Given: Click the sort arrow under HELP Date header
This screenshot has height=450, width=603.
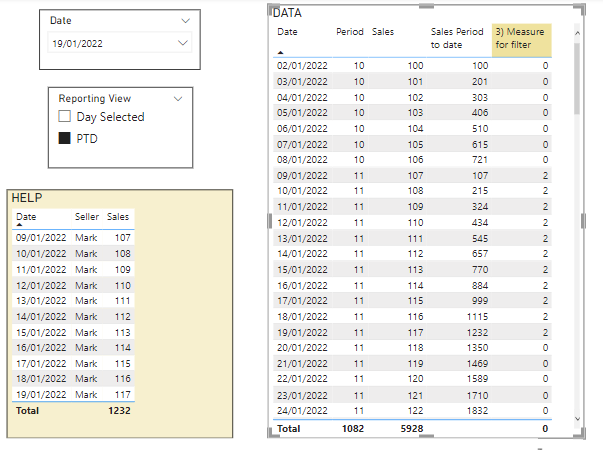Looking at the screenshot, I should pos(19,225).
